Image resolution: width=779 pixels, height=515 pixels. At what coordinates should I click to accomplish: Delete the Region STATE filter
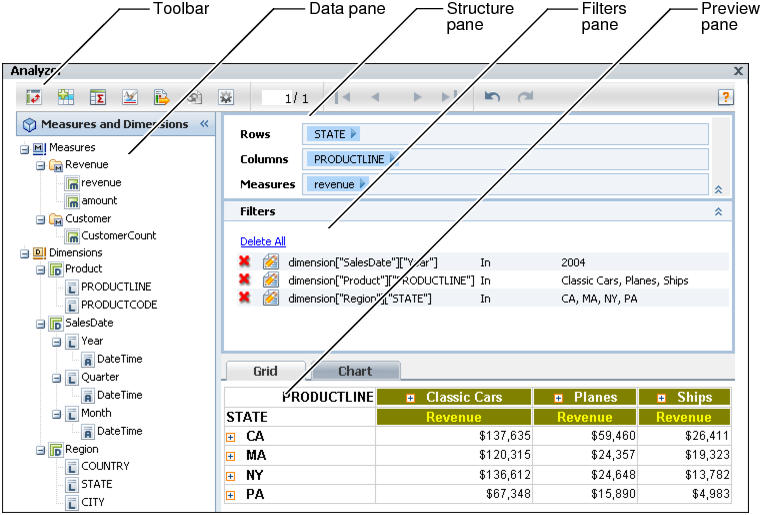244,297
